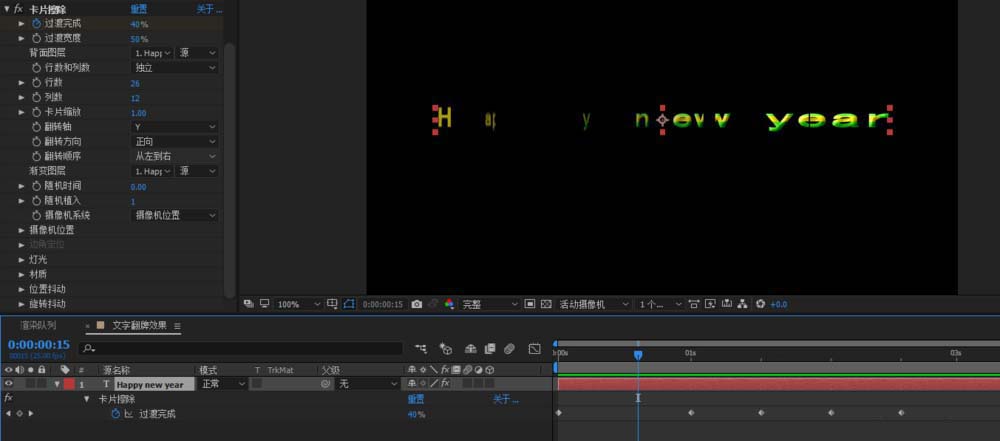The height and width of the screenshot is (441, 1000).
Task: Open the timeline panel menu icon
Action: point(177,326)
